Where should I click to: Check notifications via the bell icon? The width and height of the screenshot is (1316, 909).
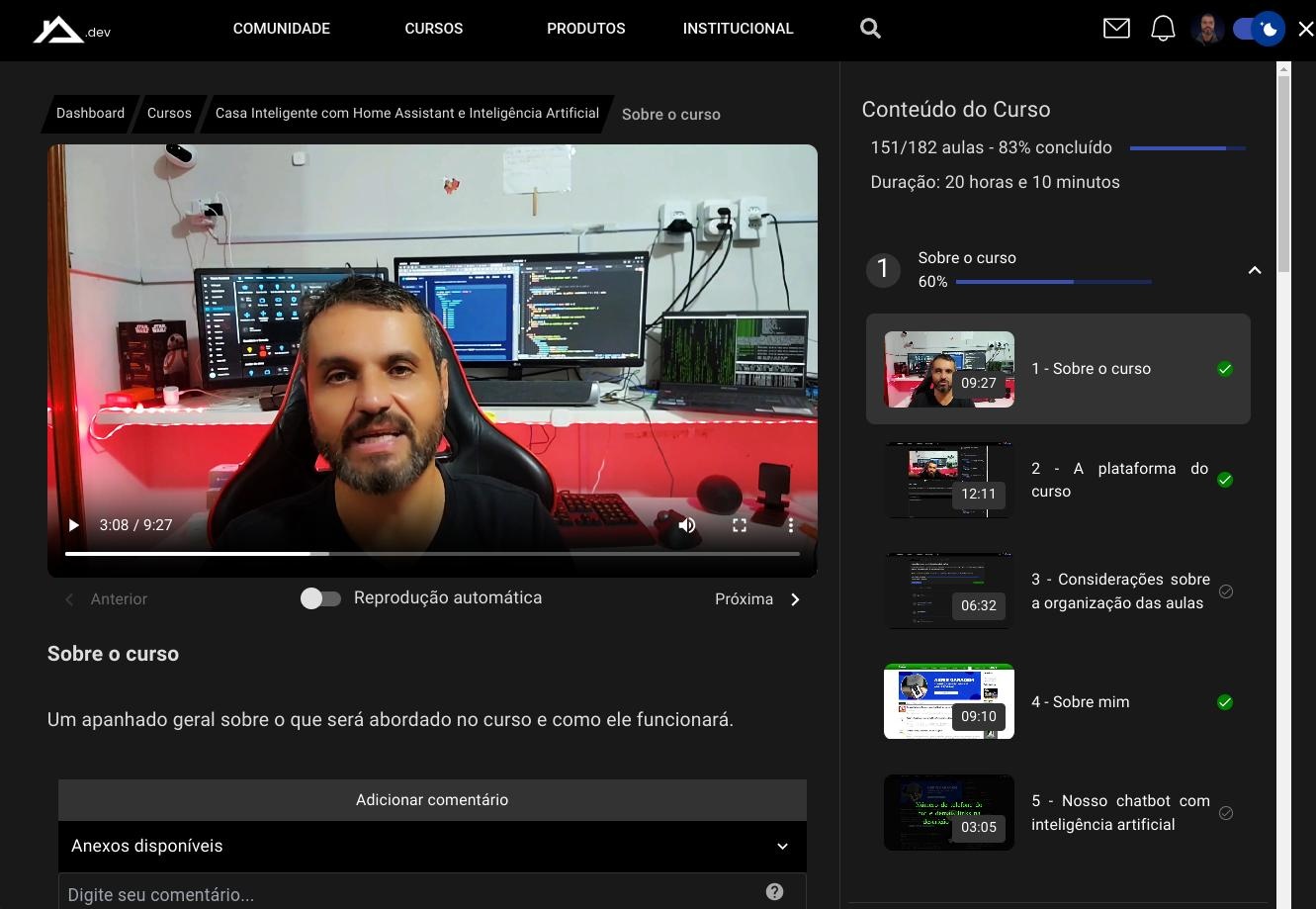[x=1163, y=28]
